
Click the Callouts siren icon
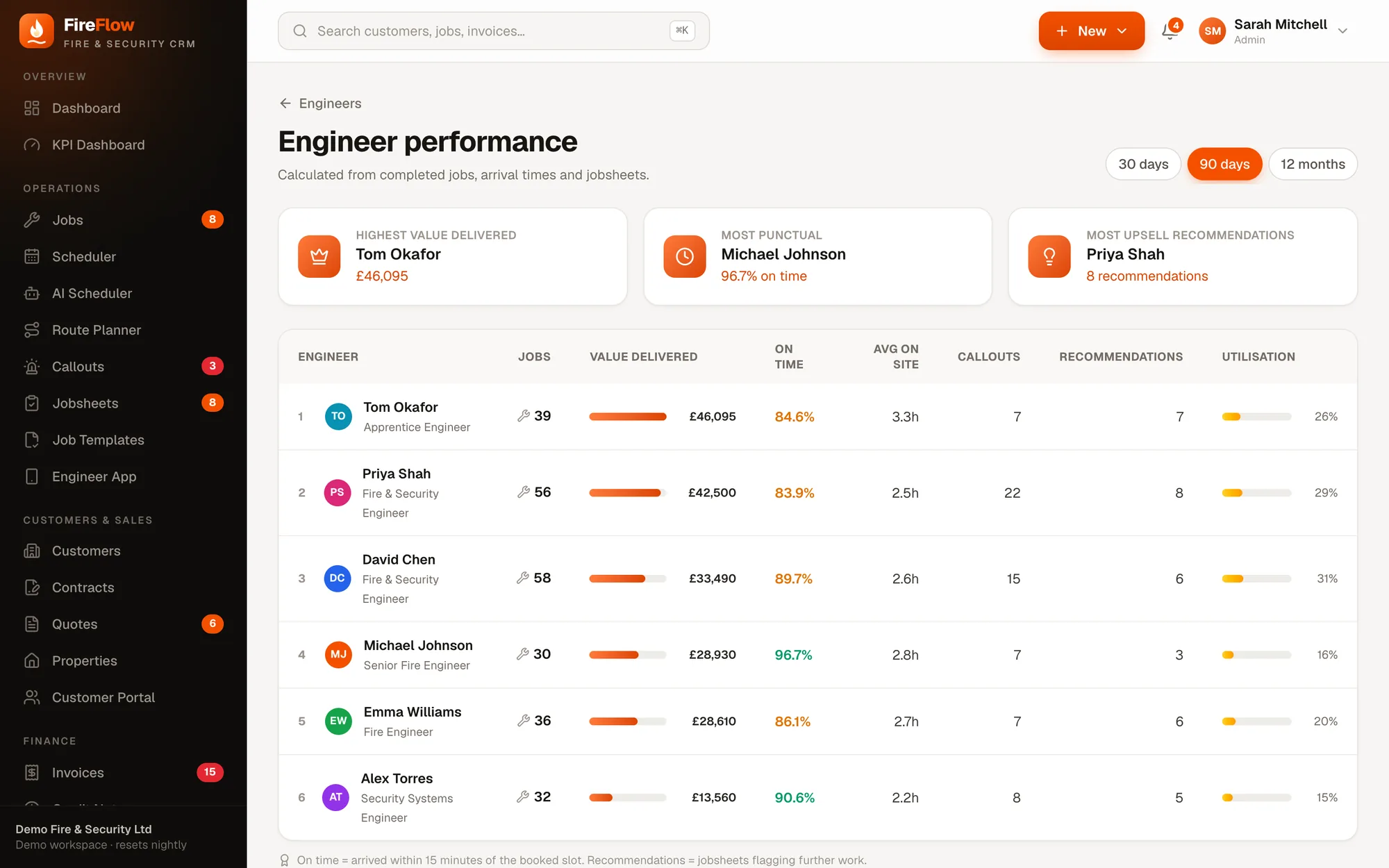32,367
